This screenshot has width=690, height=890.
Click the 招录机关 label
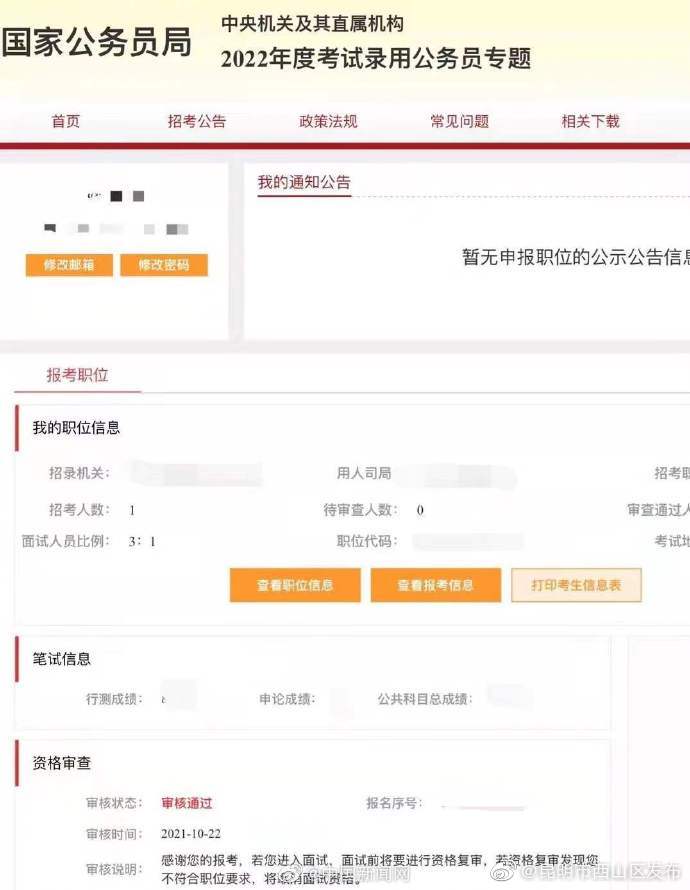79,473
